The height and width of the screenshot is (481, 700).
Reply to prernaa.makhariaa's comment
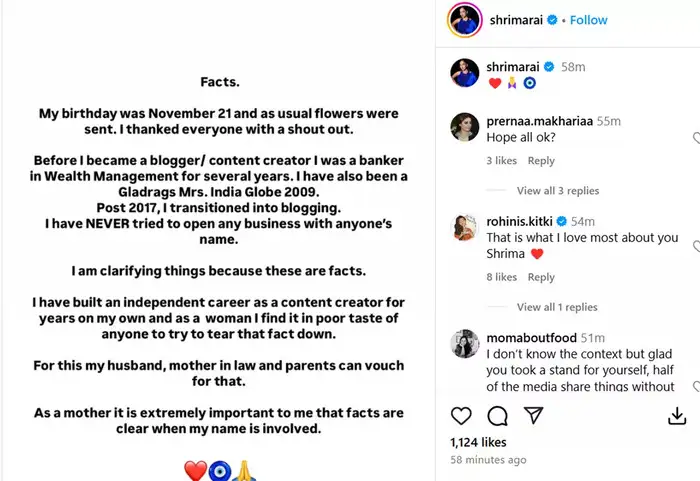pos(541,161)
